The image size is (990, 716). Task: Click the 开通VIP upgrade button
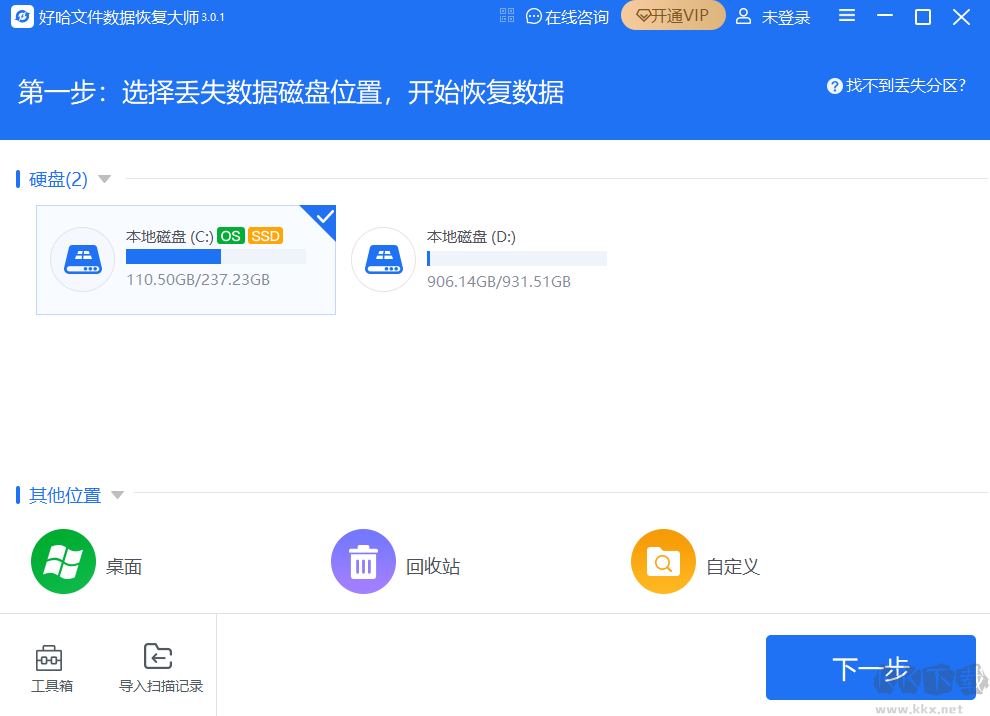673,15
